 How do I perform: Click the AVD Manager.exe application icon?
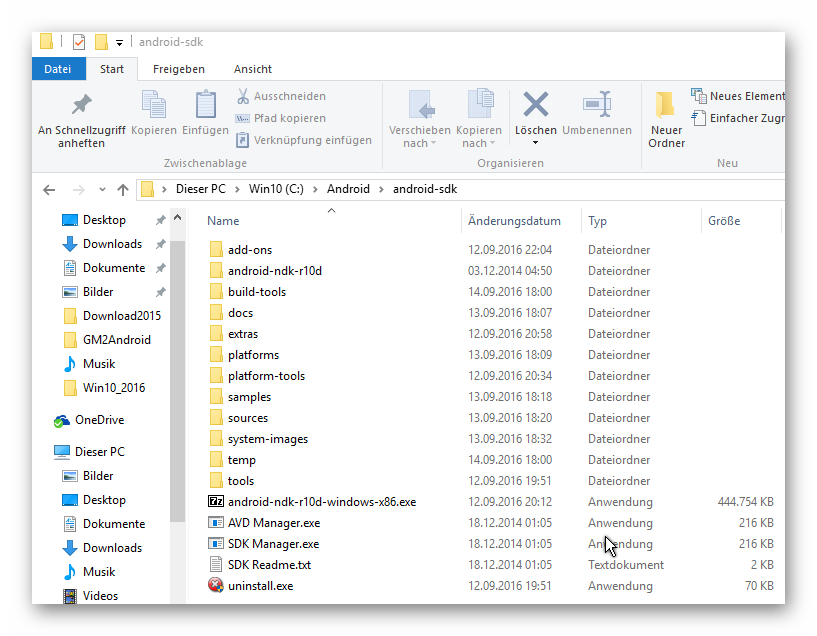tap(216, 522)
